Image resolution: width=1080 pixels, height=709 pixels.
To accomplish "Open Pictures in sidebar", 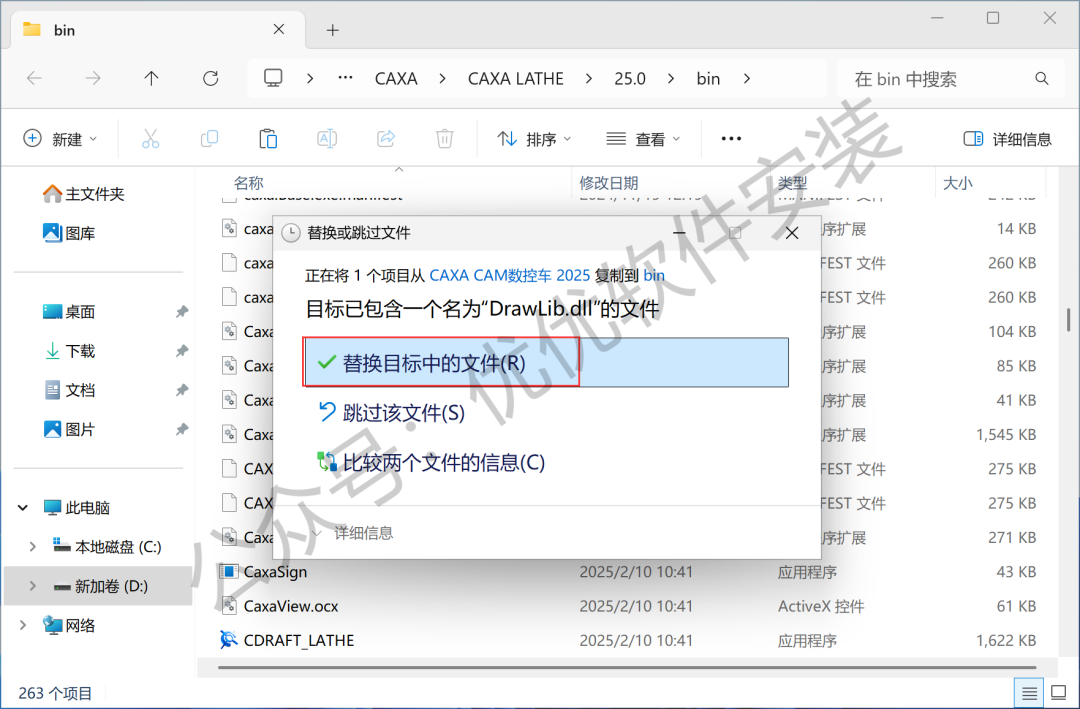I will pos(69,430).
